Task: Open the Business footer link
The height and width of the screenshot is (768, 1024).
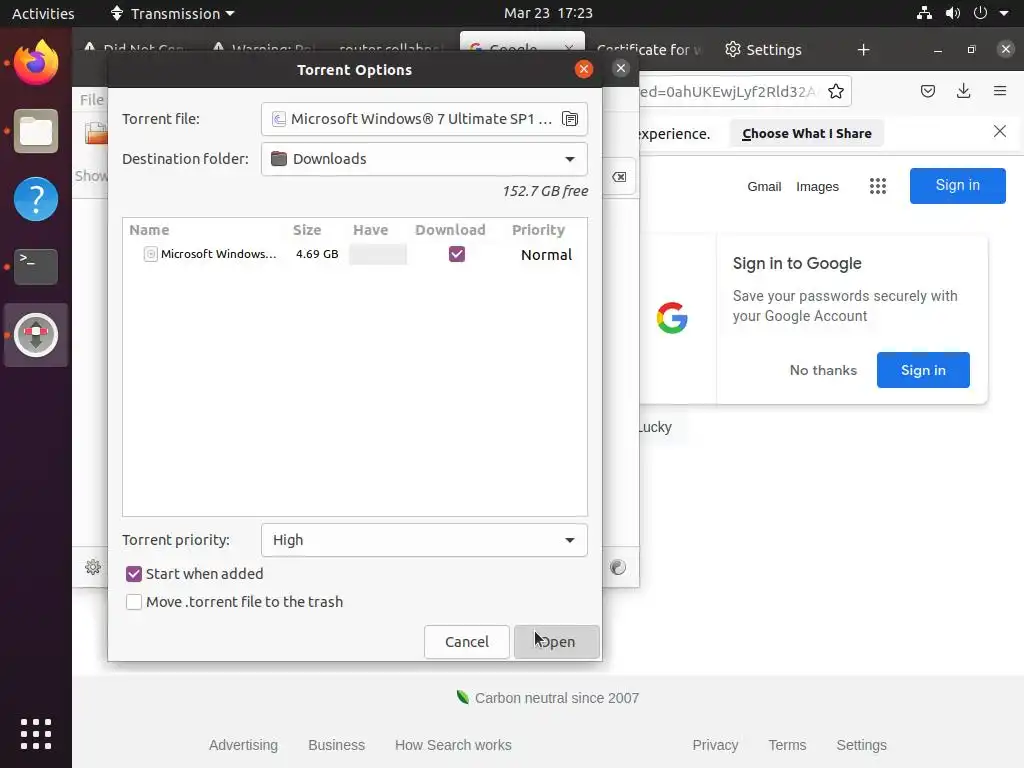Action: [336, 745]
